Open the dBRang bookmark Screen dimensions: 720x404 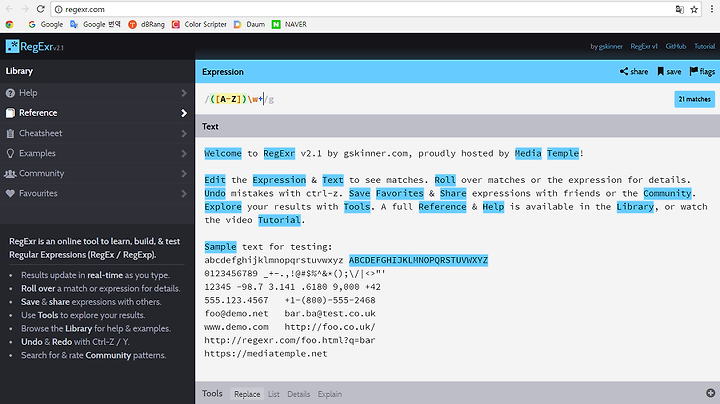[x=146, y=24]
